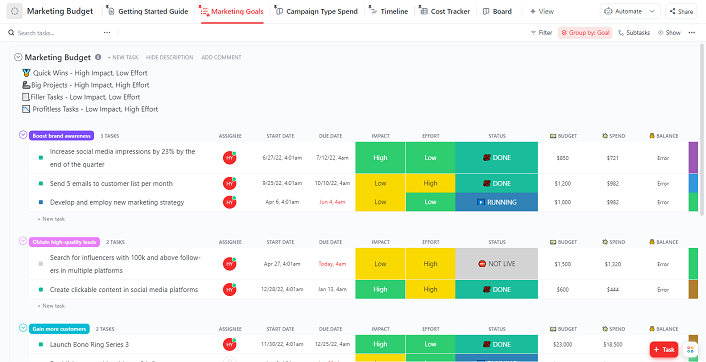
Task: Click purple color cell on social impressions row
Action: 693,158
